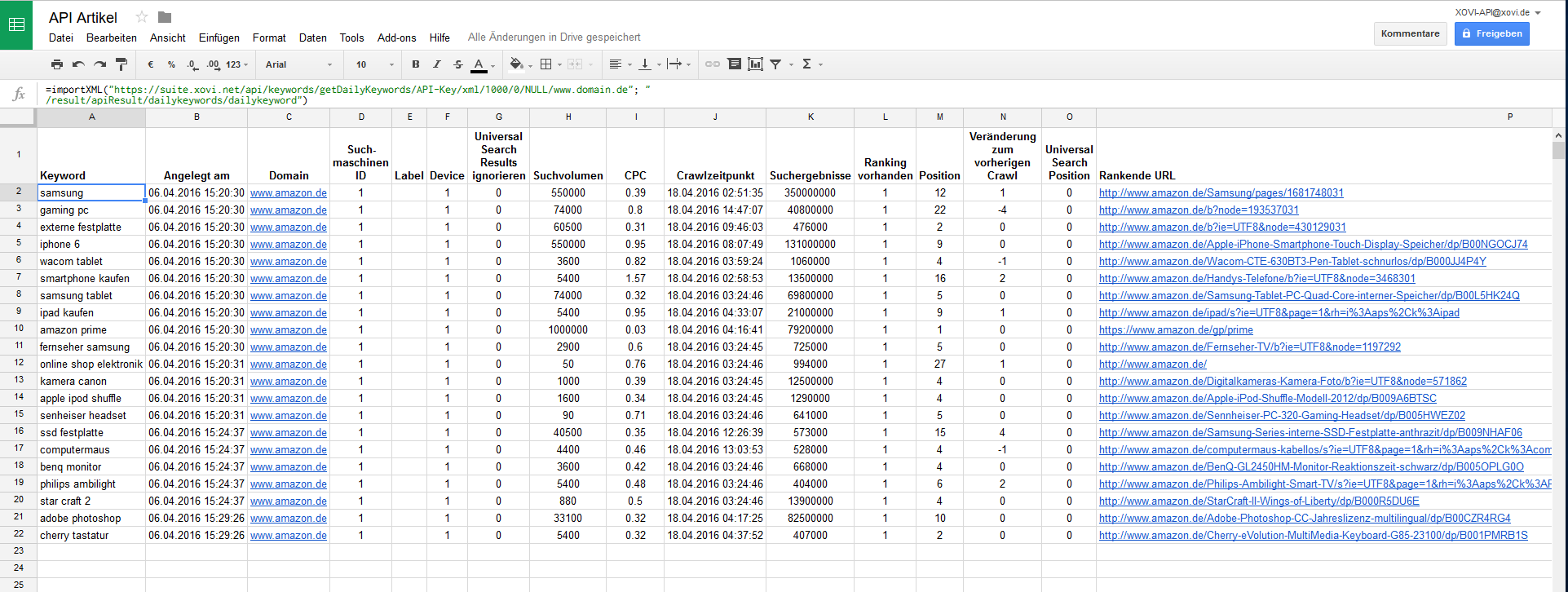The width and height of the screenshot is (1568, 592).
Task: Toggle strikethrough formatting
Action: [x=458, y=64]
